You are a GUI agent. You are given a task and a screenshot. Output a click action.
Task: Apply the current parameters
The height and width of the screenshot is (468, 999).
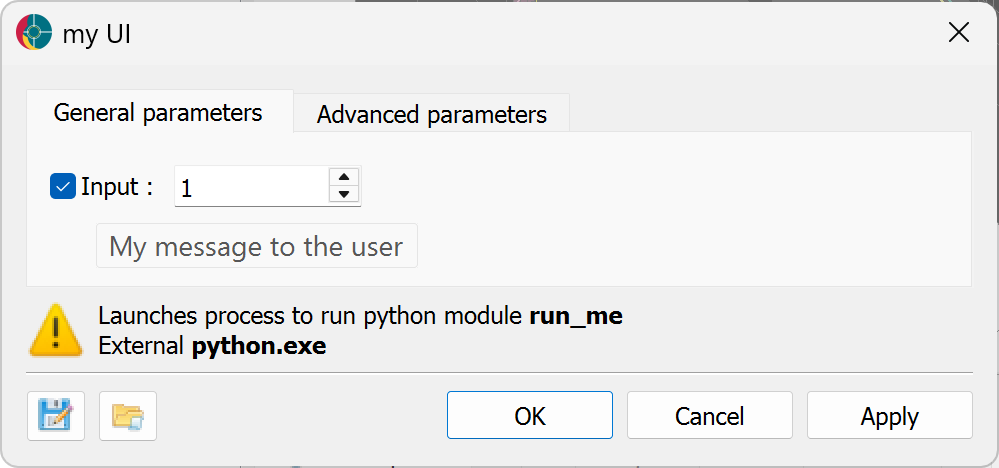tap(889, 415)
